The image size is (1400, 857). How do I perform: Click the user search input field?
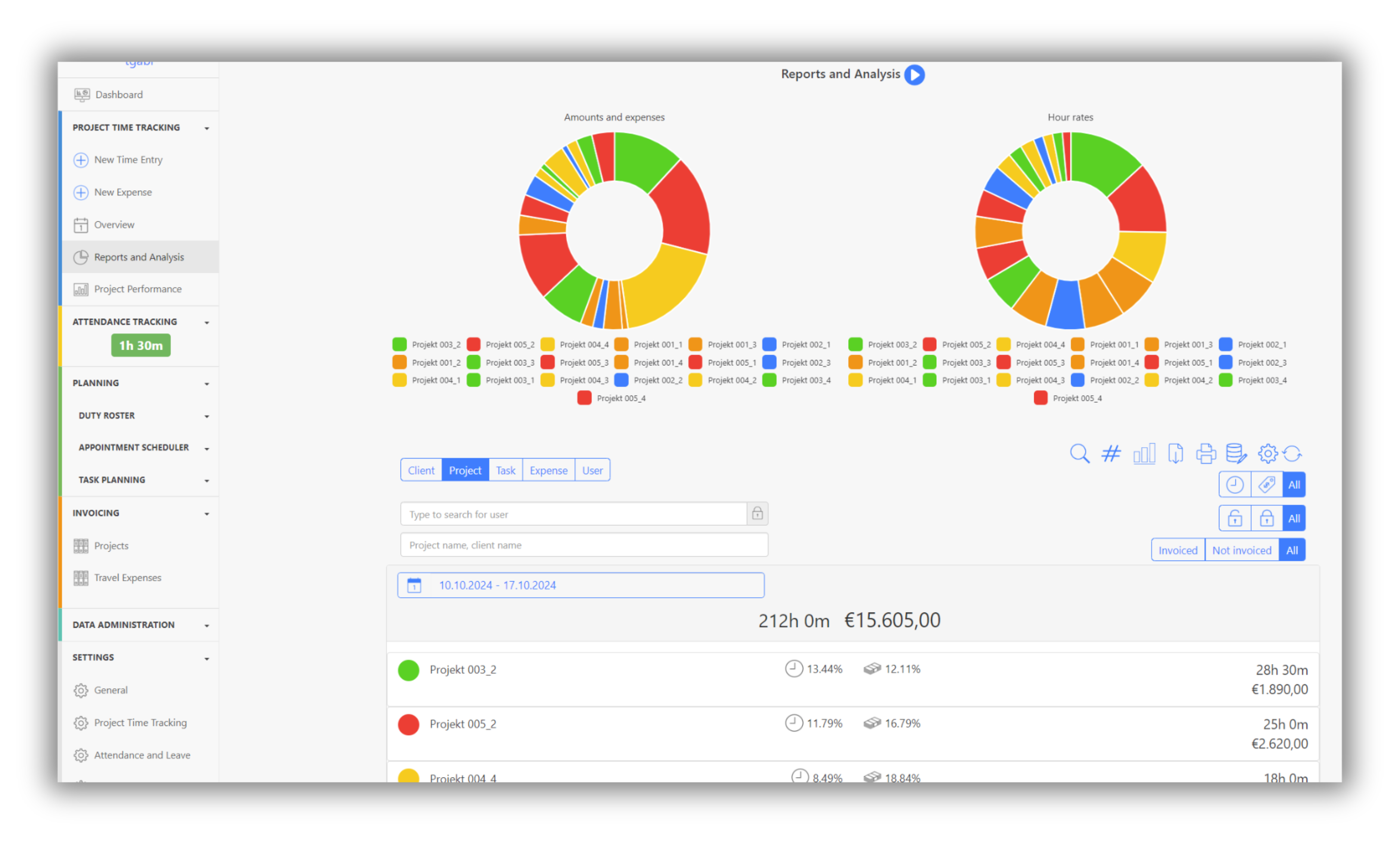[x=568, y=513]
